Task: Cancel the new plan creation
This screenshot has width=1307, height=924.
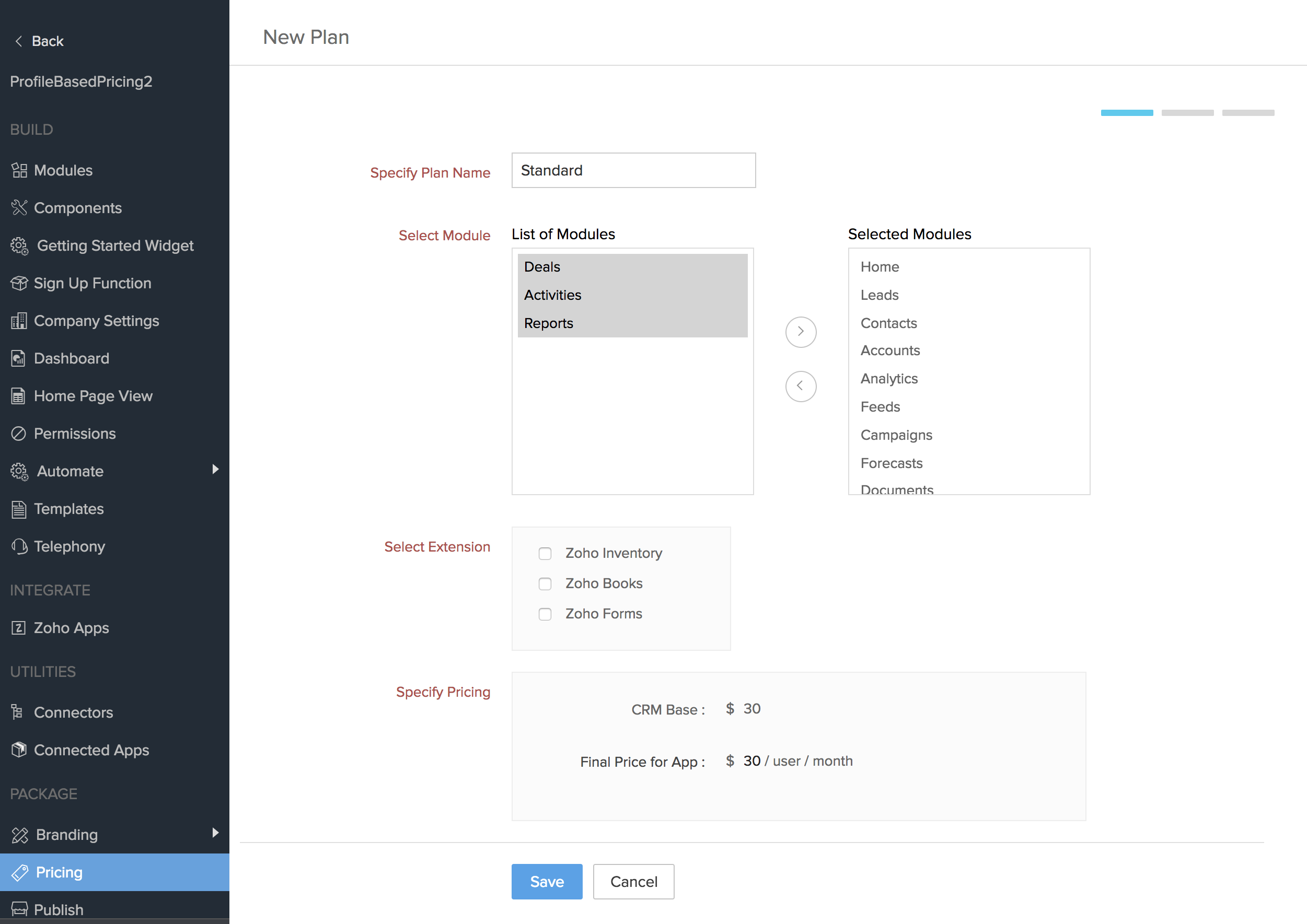Action: (633, 881)
